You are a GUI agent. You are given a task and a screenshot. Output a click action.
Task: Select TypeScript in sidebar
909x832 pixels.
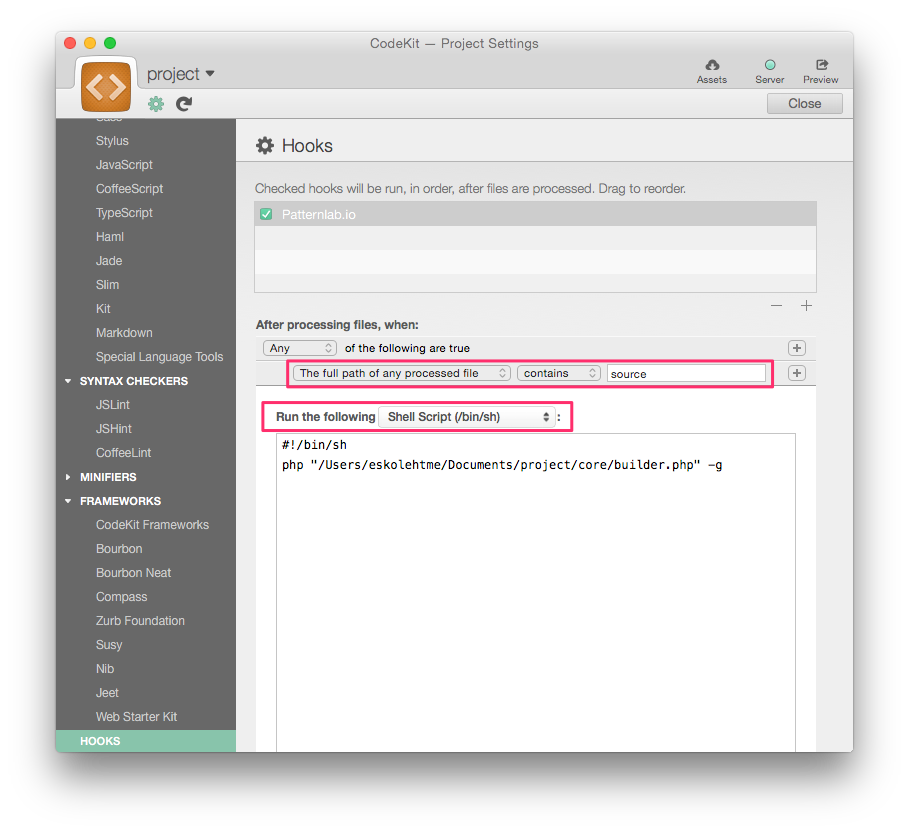[x=124, y=213]
